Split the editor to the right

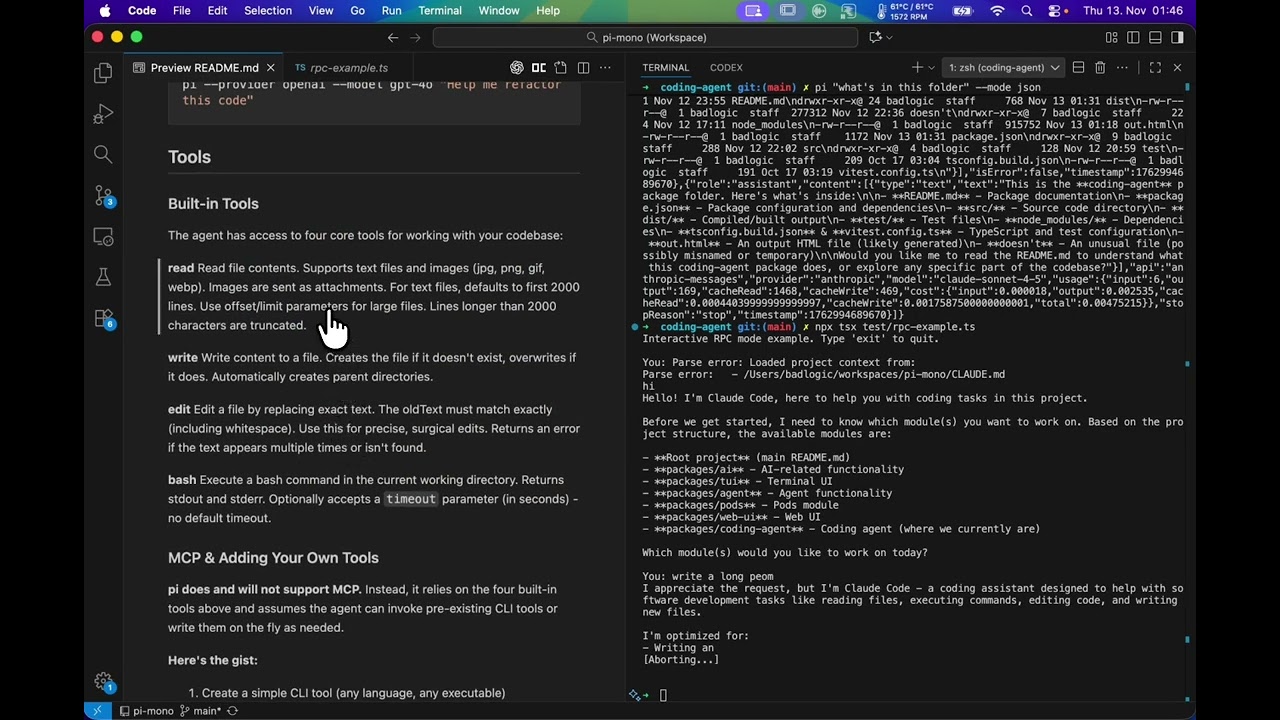(583, 68)
